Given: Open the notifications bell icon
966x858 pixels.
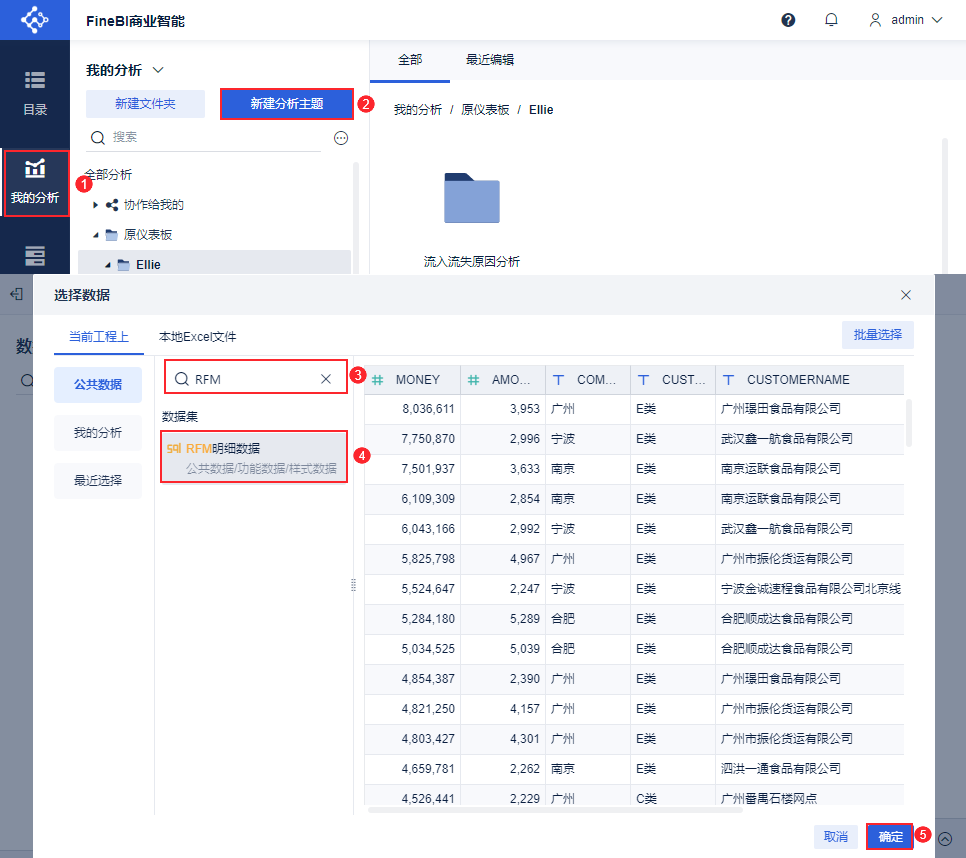Looking at the screenshot, I should (831, 20).
